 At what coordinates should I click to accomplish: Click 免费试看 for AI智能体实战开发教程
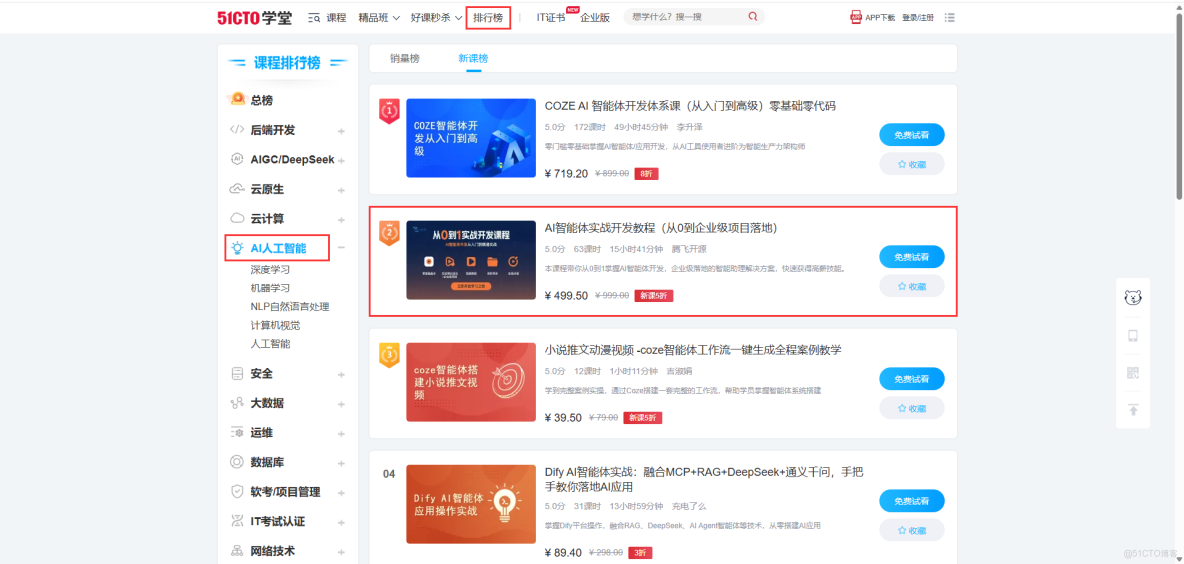(x=911, y=257)
